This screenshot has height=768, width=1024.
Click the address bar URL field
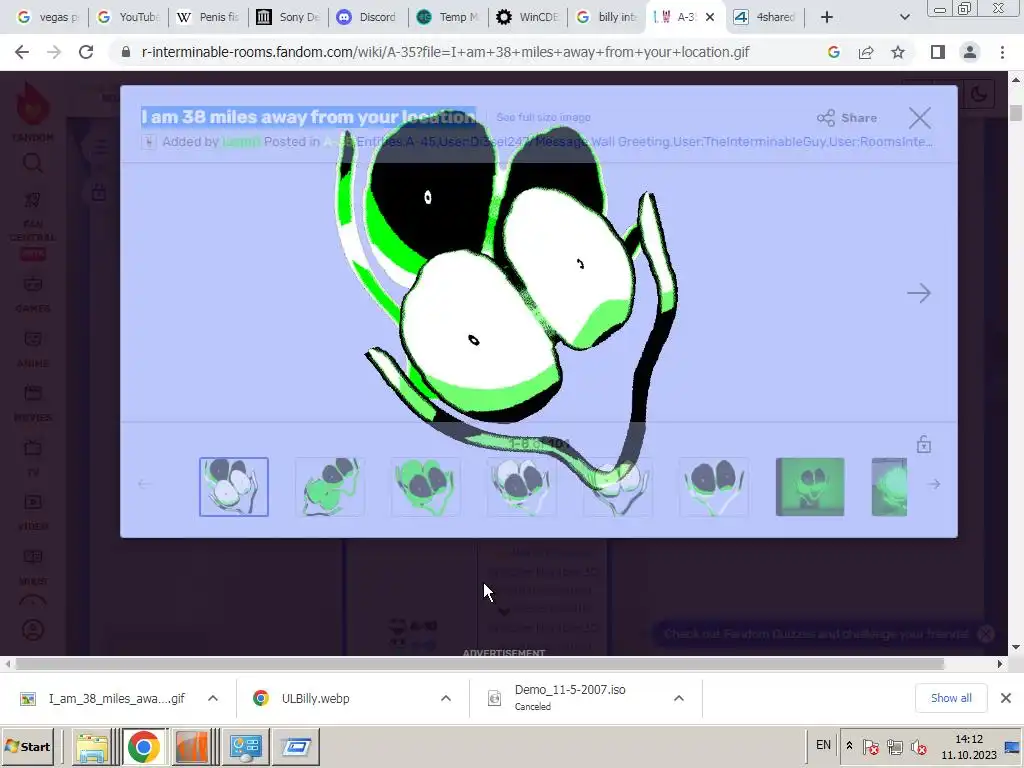(445, 52)
